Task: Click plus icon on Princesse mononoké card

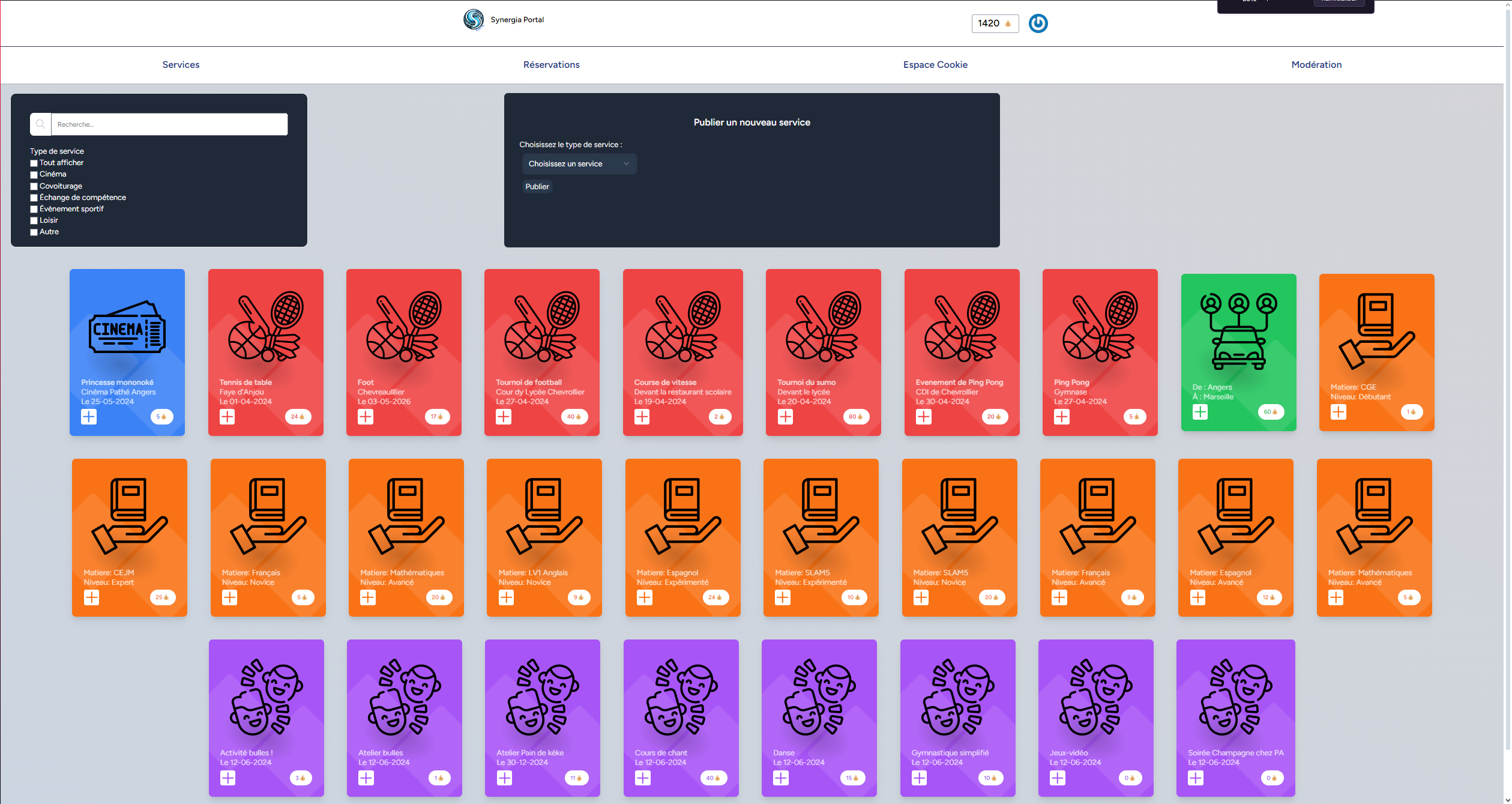Action: pos(89,416)
